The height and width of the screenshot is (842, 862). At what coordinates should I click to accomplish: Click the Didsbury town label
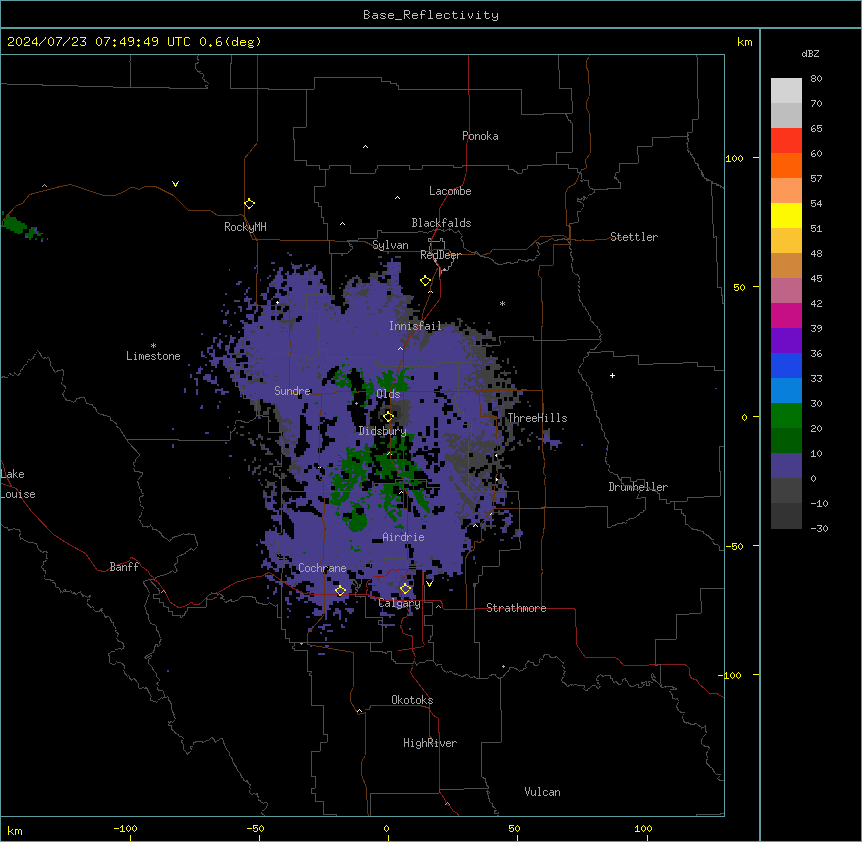[382, 431]
